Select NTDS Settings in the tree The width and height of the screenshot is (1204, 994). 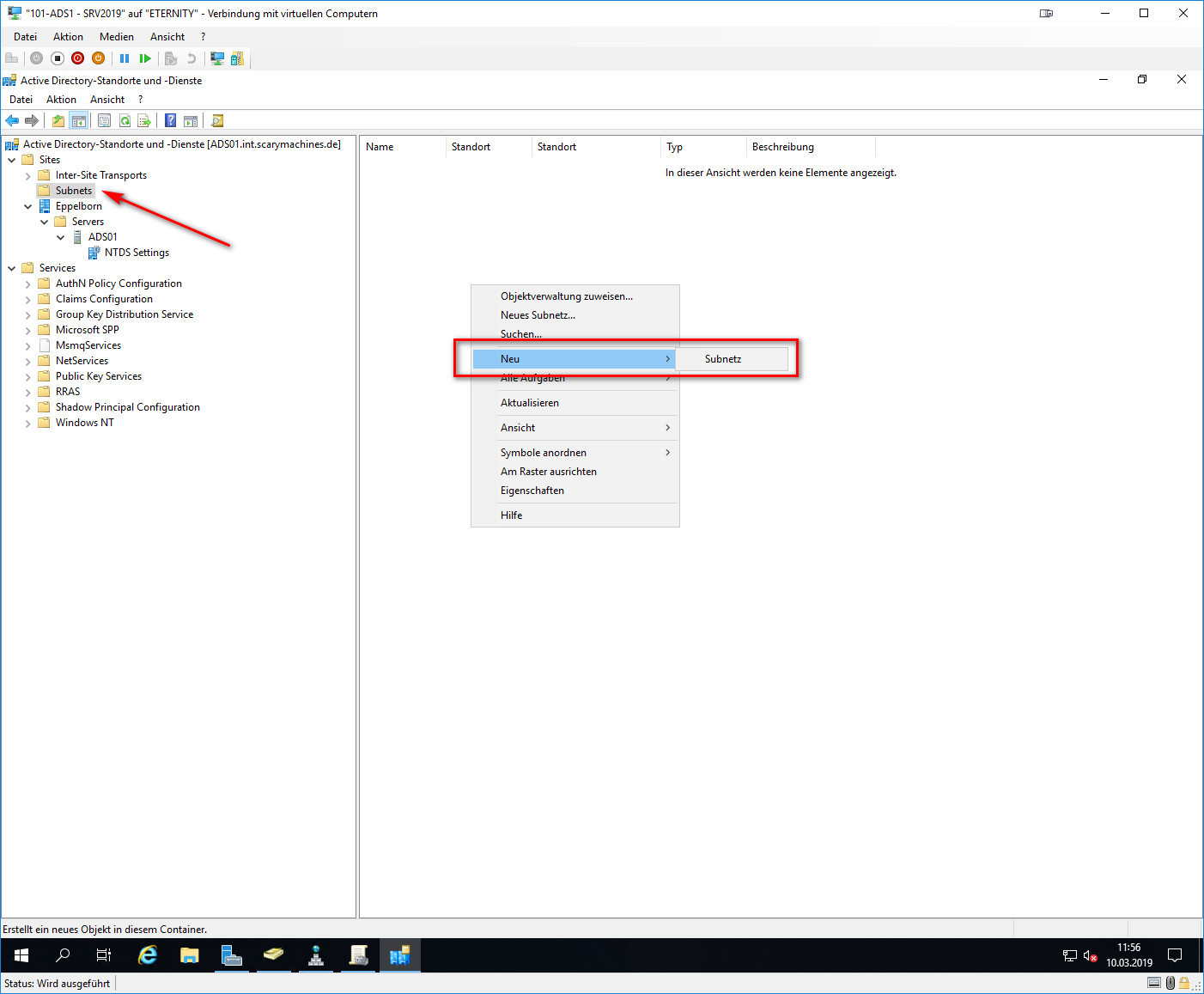point(137,253)
